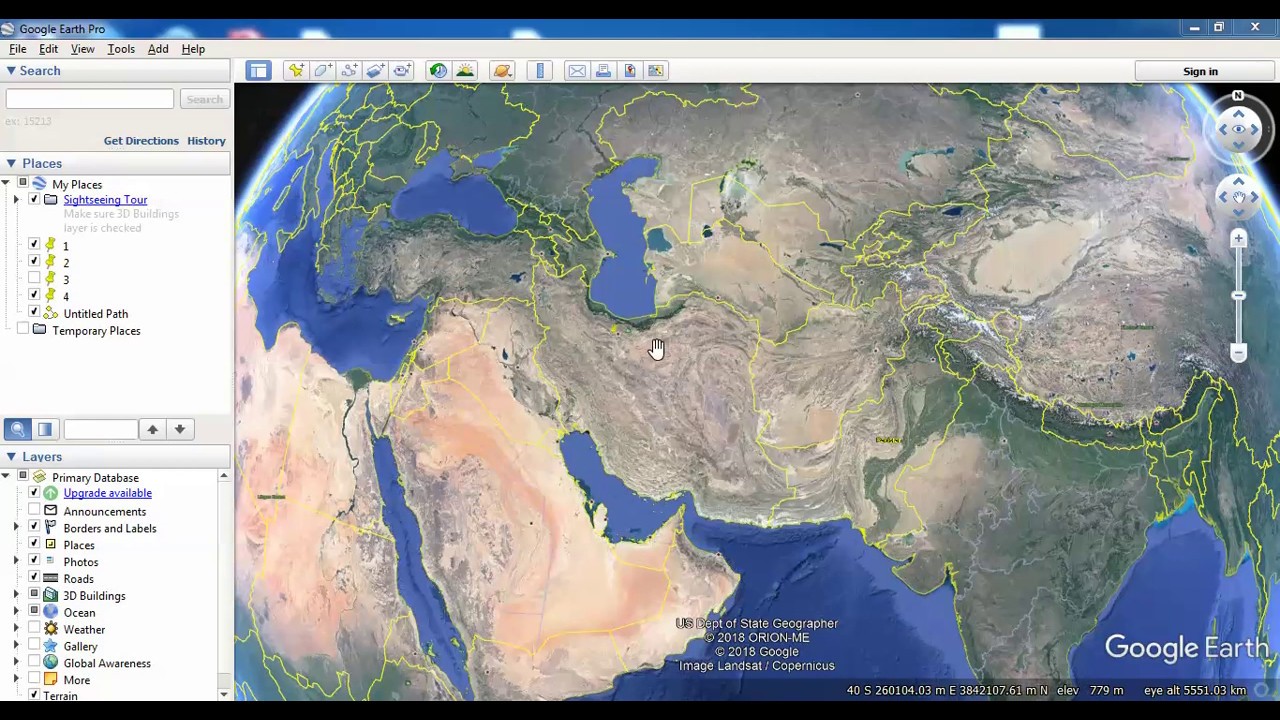Open the File menu
The image size is (1280, 720).
tap(18, 49)
